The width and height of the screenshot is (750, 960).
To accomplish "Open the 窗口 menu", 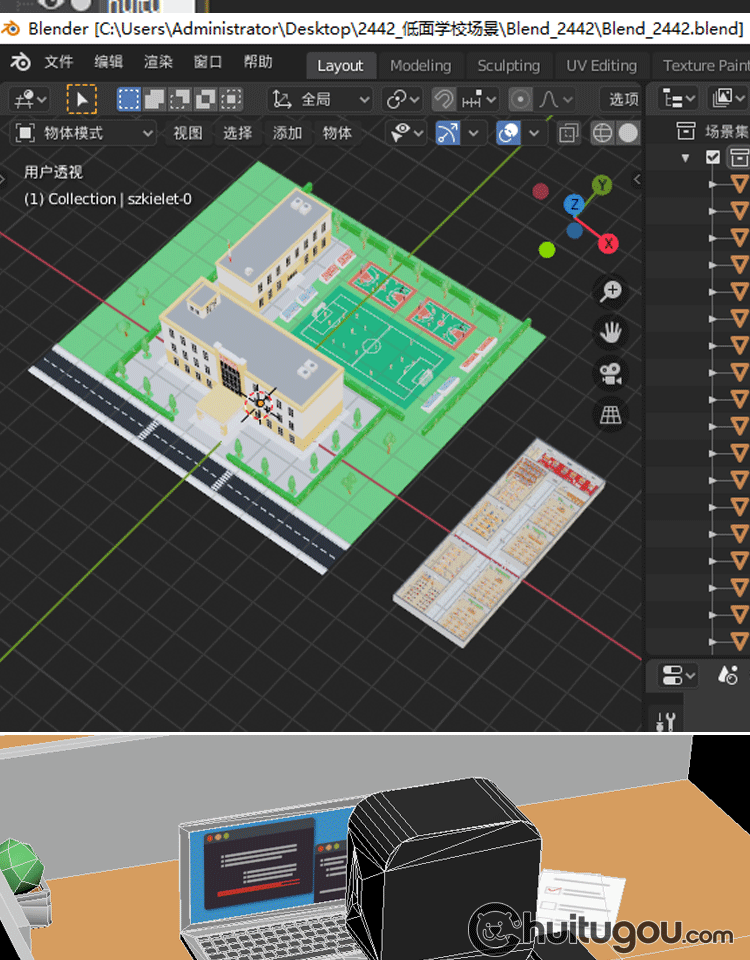I will click(x=208, y=62).
